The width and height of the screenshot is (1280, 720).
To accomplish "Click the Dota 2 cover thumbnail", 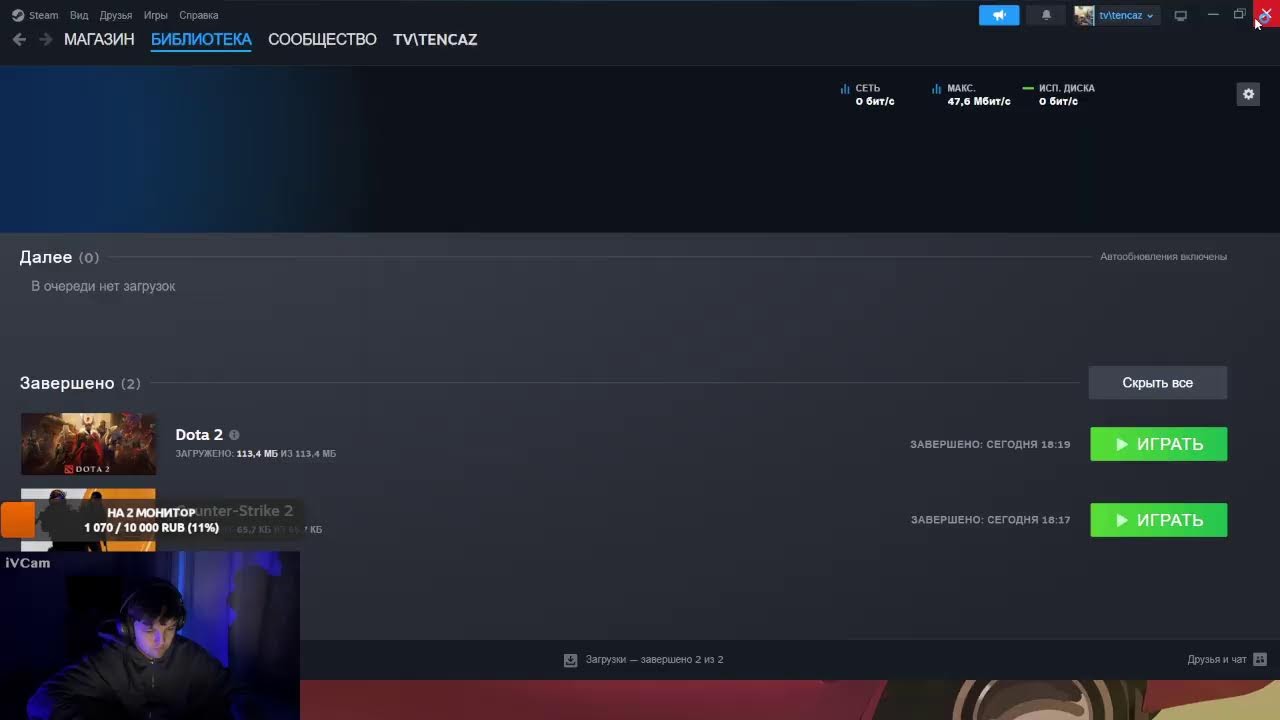I will (x=88, y=444).
